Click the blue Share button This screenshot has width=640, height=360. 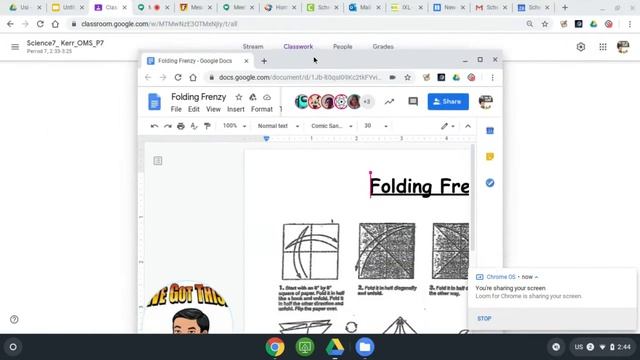point(448,102)
